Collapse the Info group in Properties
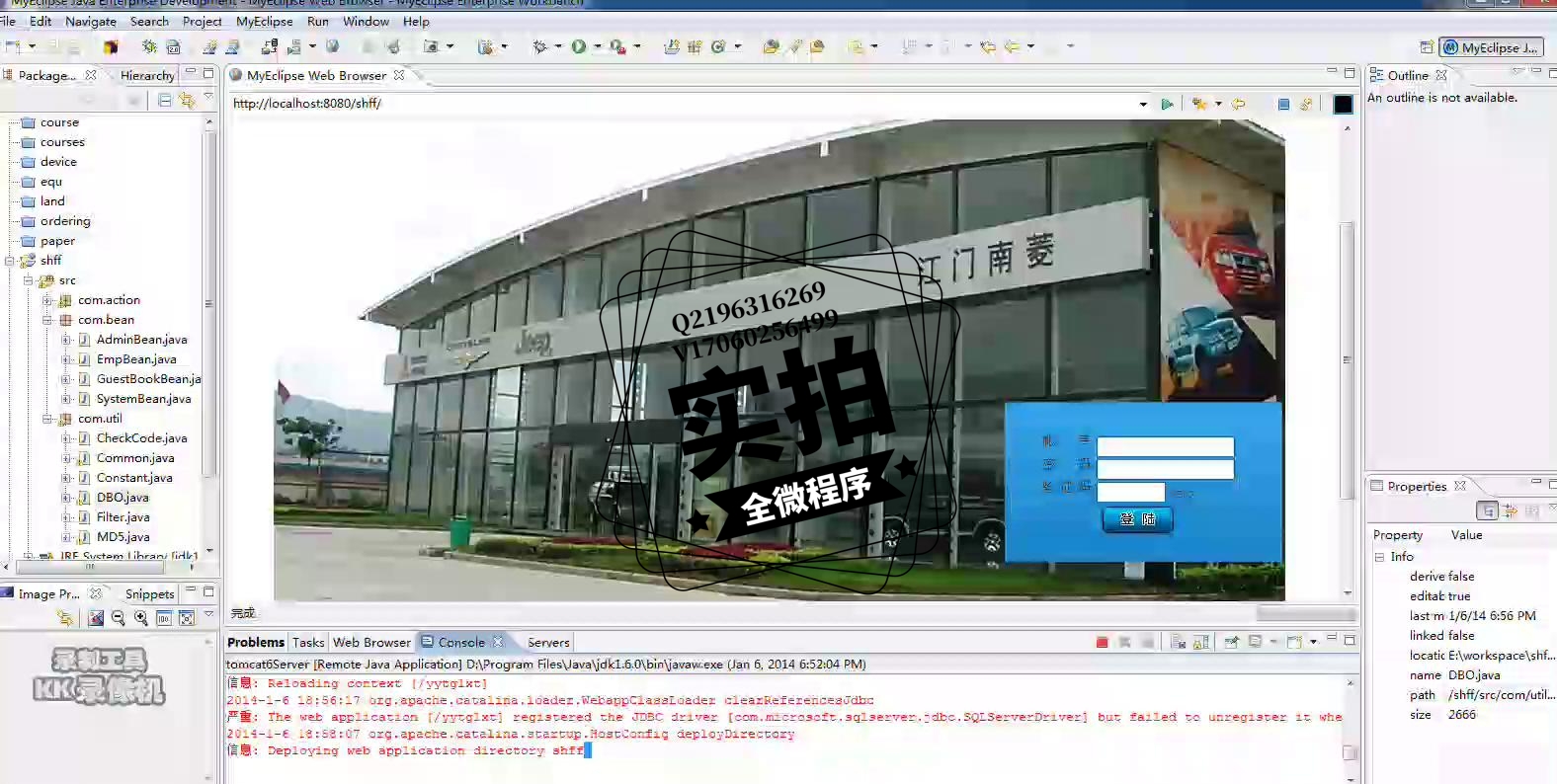Viewport: 1557px width, 784px height. (1379, 557)
